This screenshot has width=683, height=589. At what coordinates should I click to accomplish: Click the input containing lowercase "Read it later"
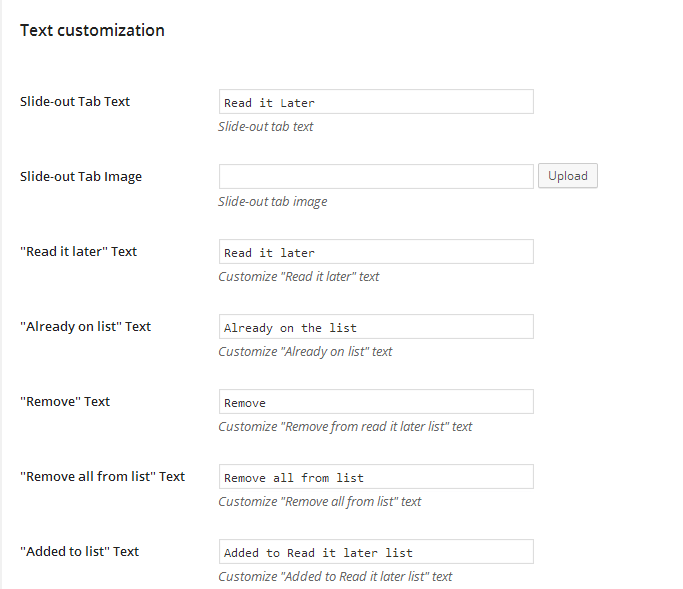pos(376,252)
